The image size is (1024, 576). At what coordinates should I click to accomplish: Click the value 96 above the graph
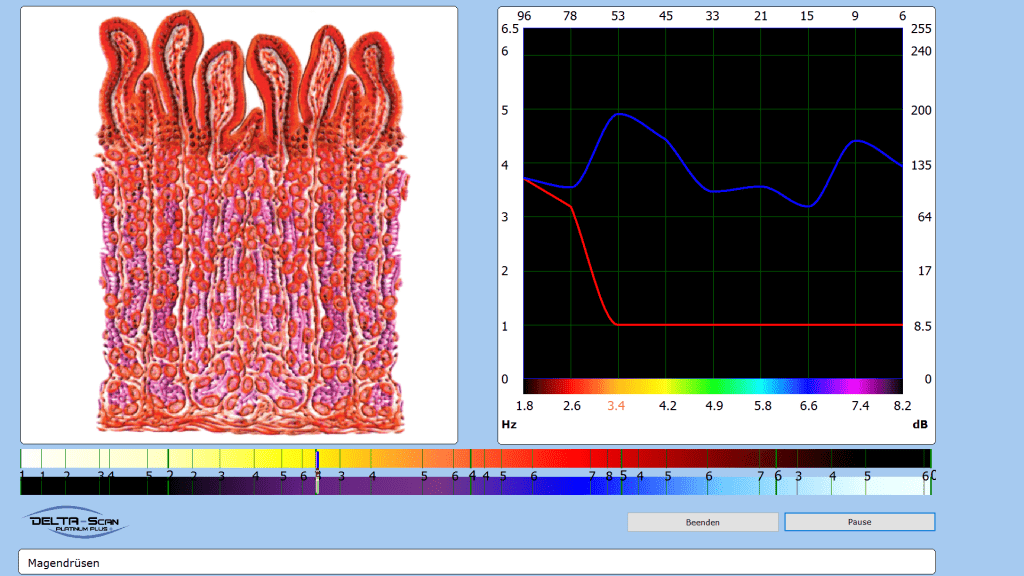(524, 16)
